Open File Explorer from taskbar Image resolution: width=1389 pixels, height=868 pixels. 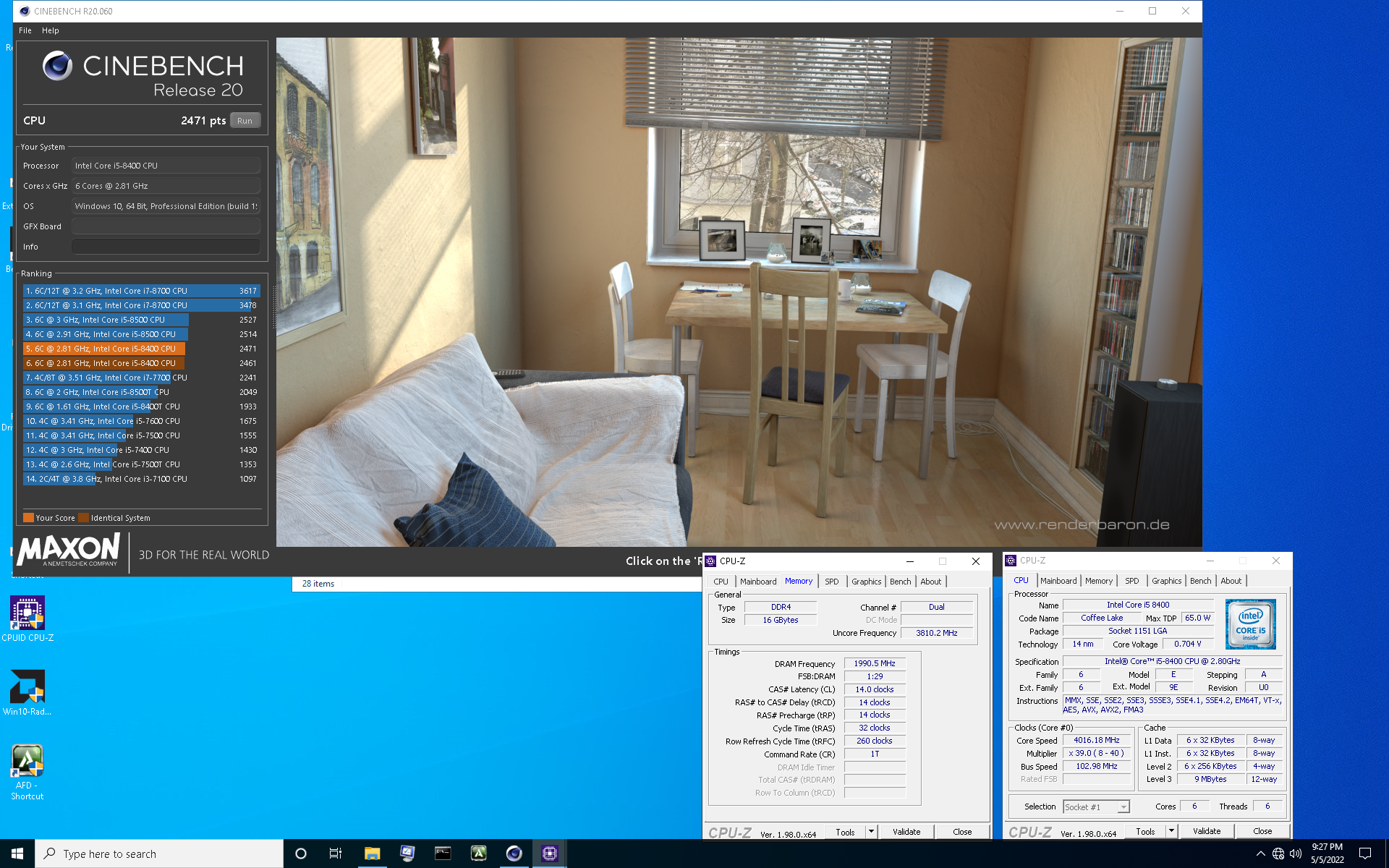[x=372, y=854]
